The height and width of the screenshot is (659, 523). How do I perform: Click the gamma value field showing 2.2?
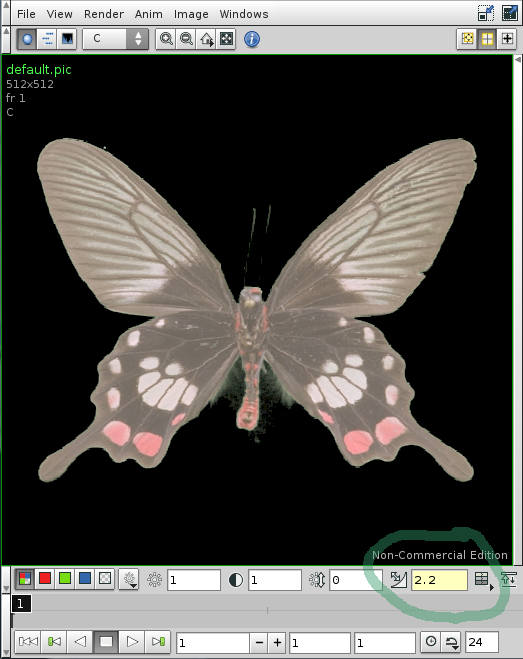439,580
